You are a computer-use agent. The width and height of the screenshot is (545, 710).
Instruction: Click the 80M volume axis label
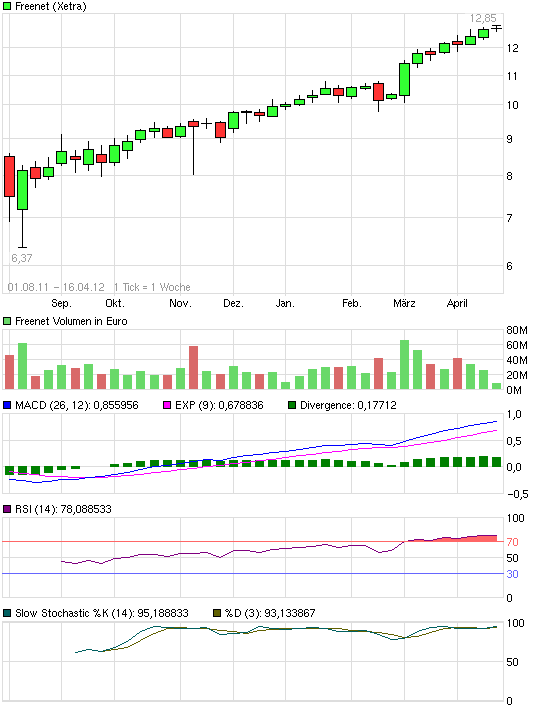(x=517, y=330)
